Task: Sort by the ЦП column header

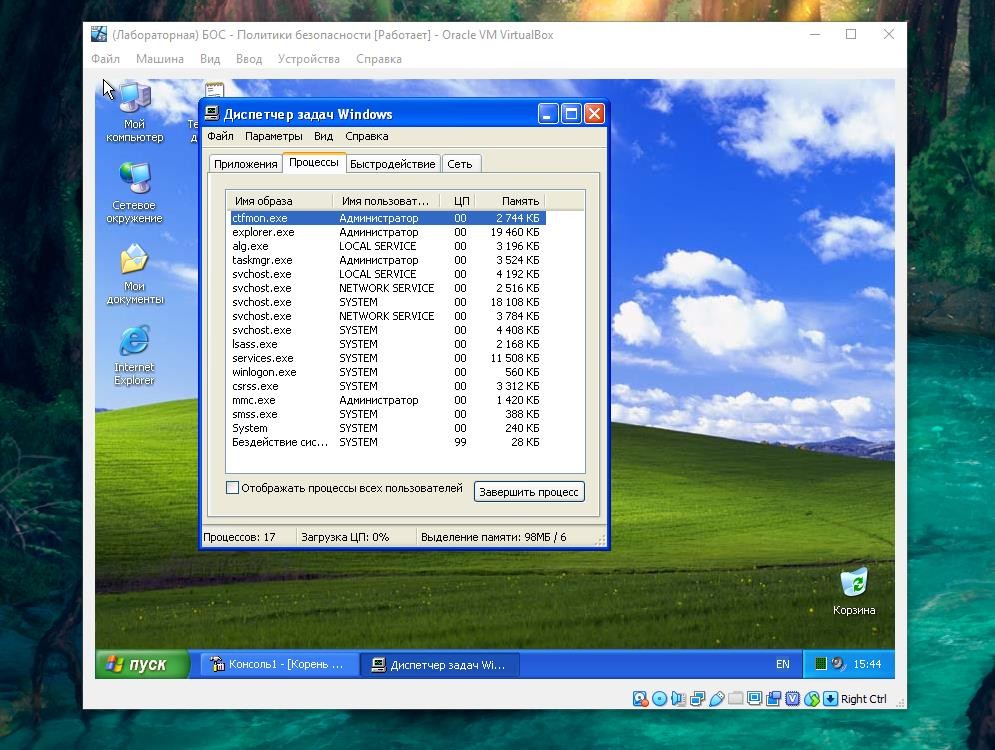Action: (457, 201)
